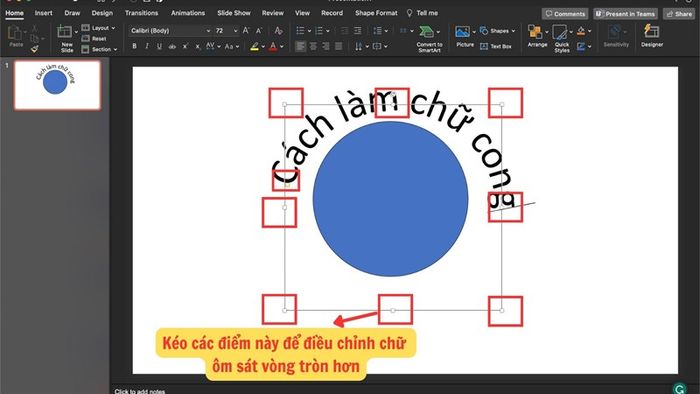
Task: Click the Comments button
Action: coord(565,14)
